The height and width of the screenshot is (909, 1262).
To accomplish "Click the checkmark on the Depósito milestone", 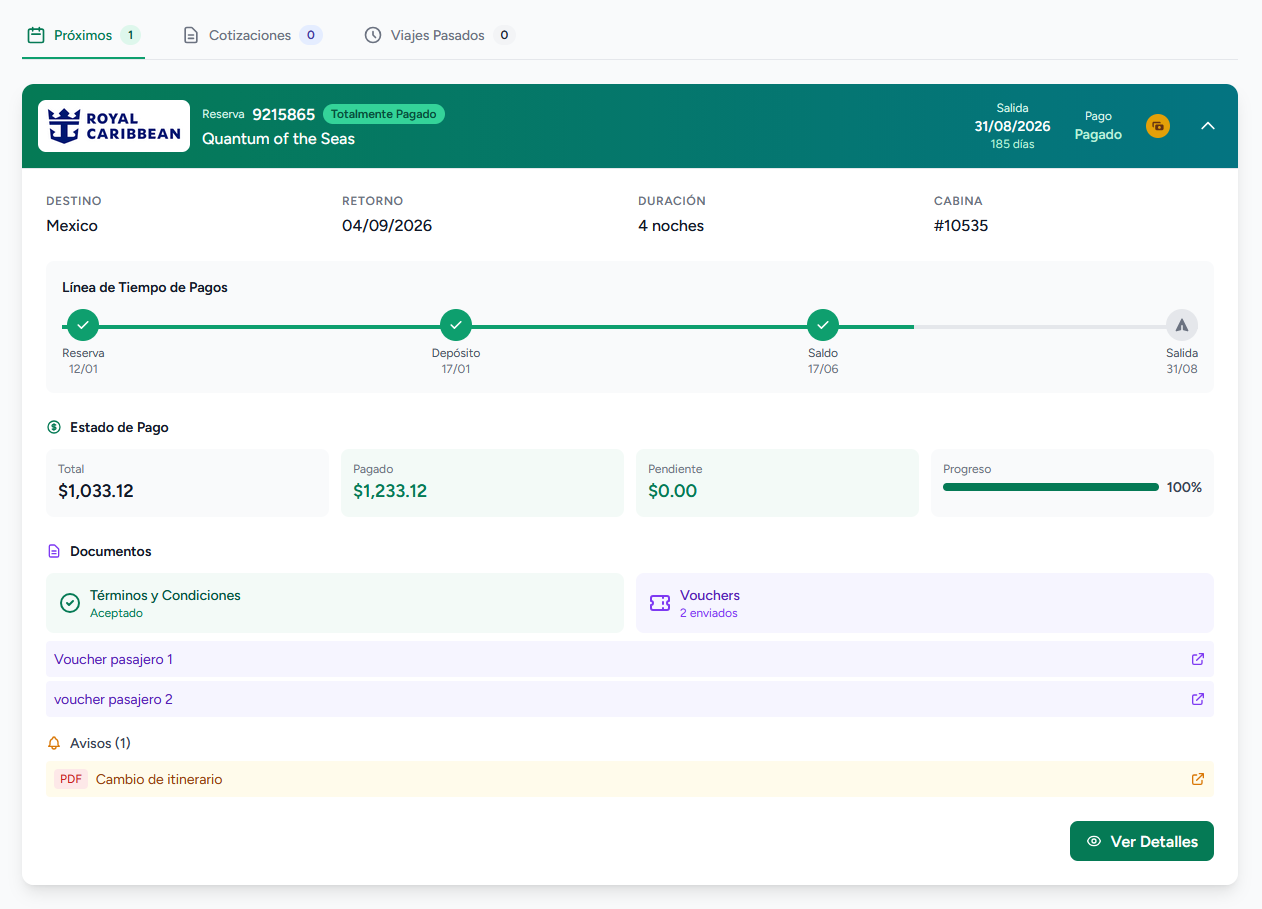I will click(x=456, y=325).
